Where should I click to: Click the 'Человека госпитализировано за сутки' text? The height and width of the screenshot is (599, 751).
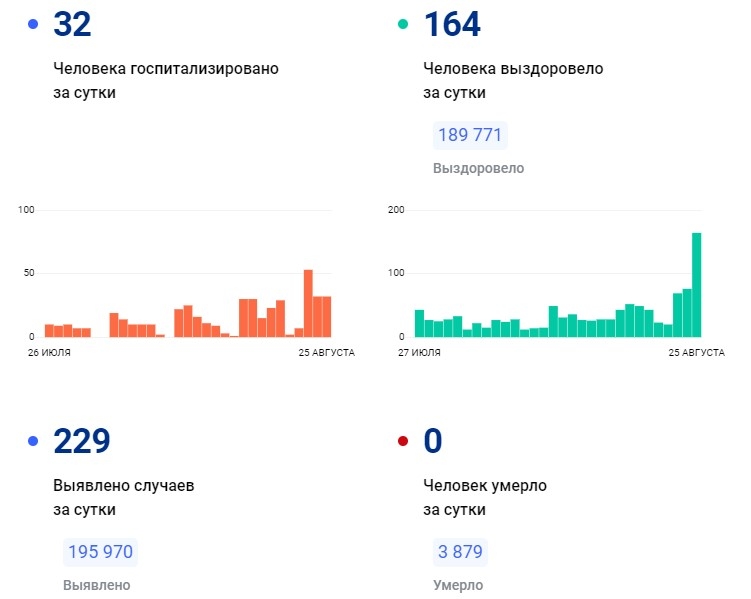166,81
